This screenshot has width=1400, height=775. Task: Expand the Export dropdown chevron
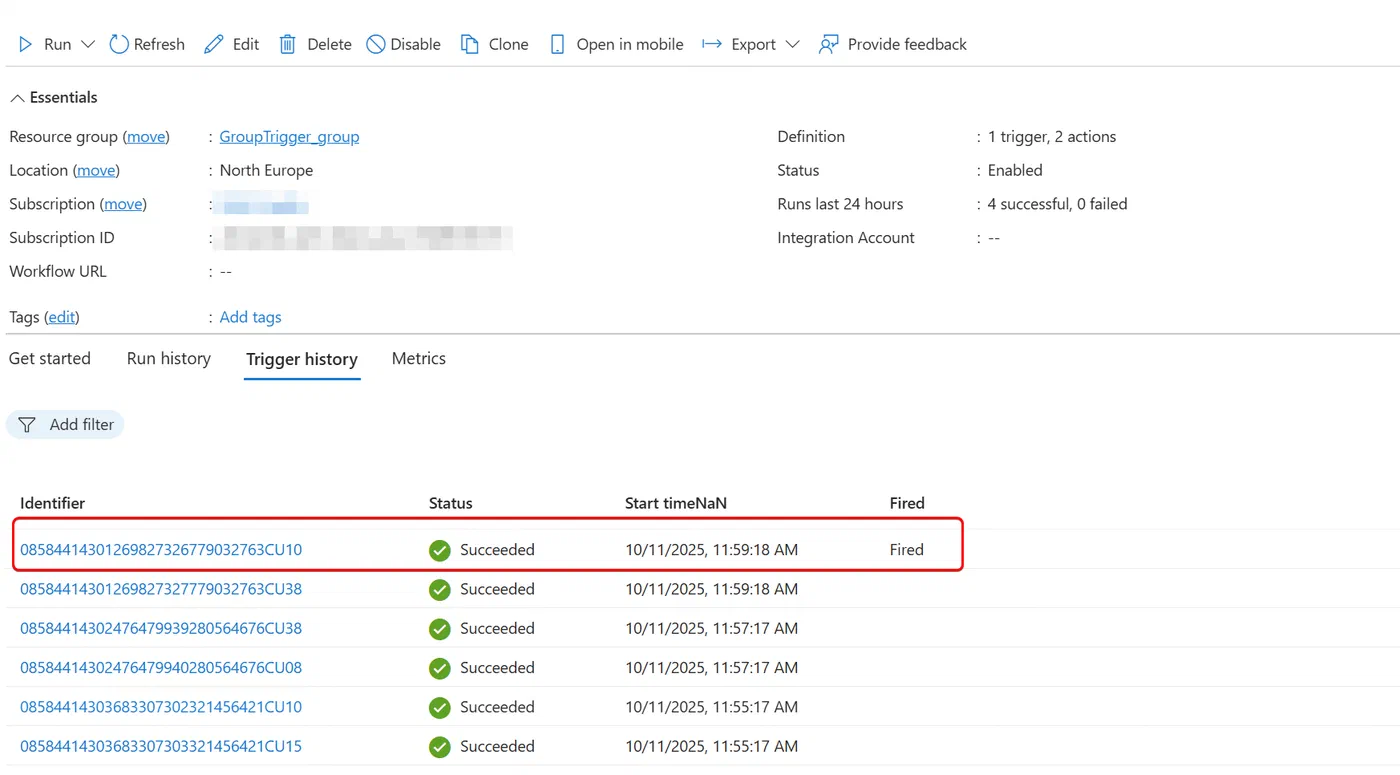coord(793,44)
